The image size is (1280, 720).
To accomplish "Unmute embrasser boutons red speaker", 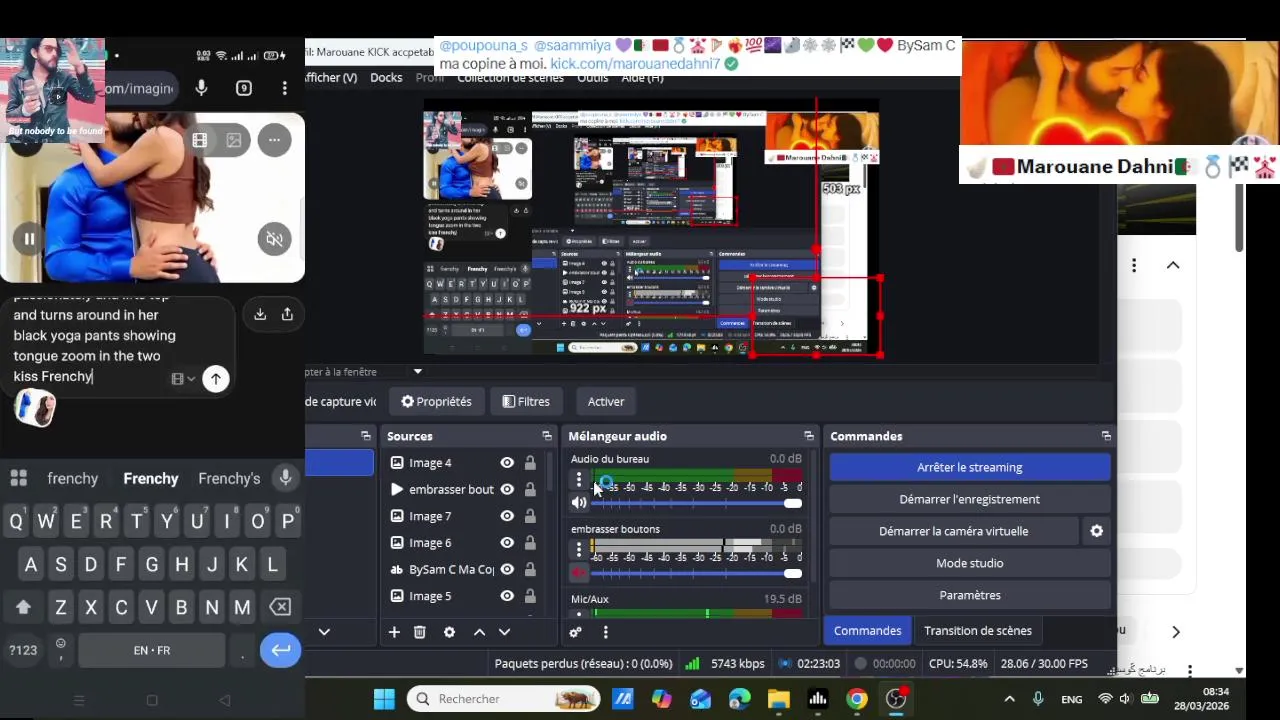I will [x=579, y=573].
